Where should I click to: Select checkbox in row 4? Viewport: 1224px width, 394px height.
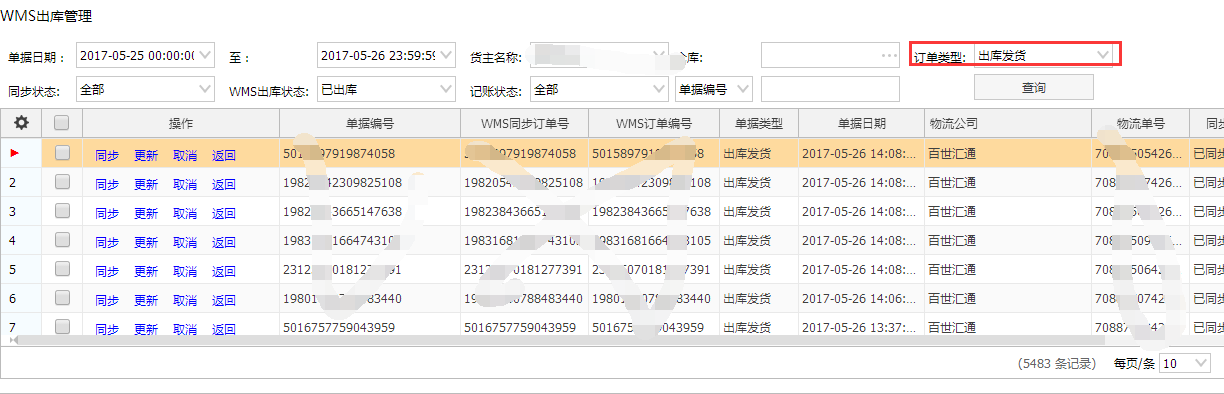click(62, 240)
